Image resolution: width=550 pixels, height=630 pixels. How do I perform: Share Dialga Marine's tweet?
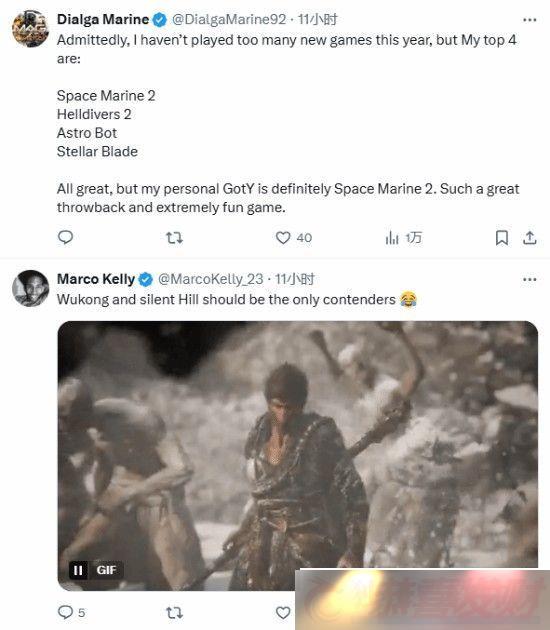pyautogui.click(x=530, y=238)
